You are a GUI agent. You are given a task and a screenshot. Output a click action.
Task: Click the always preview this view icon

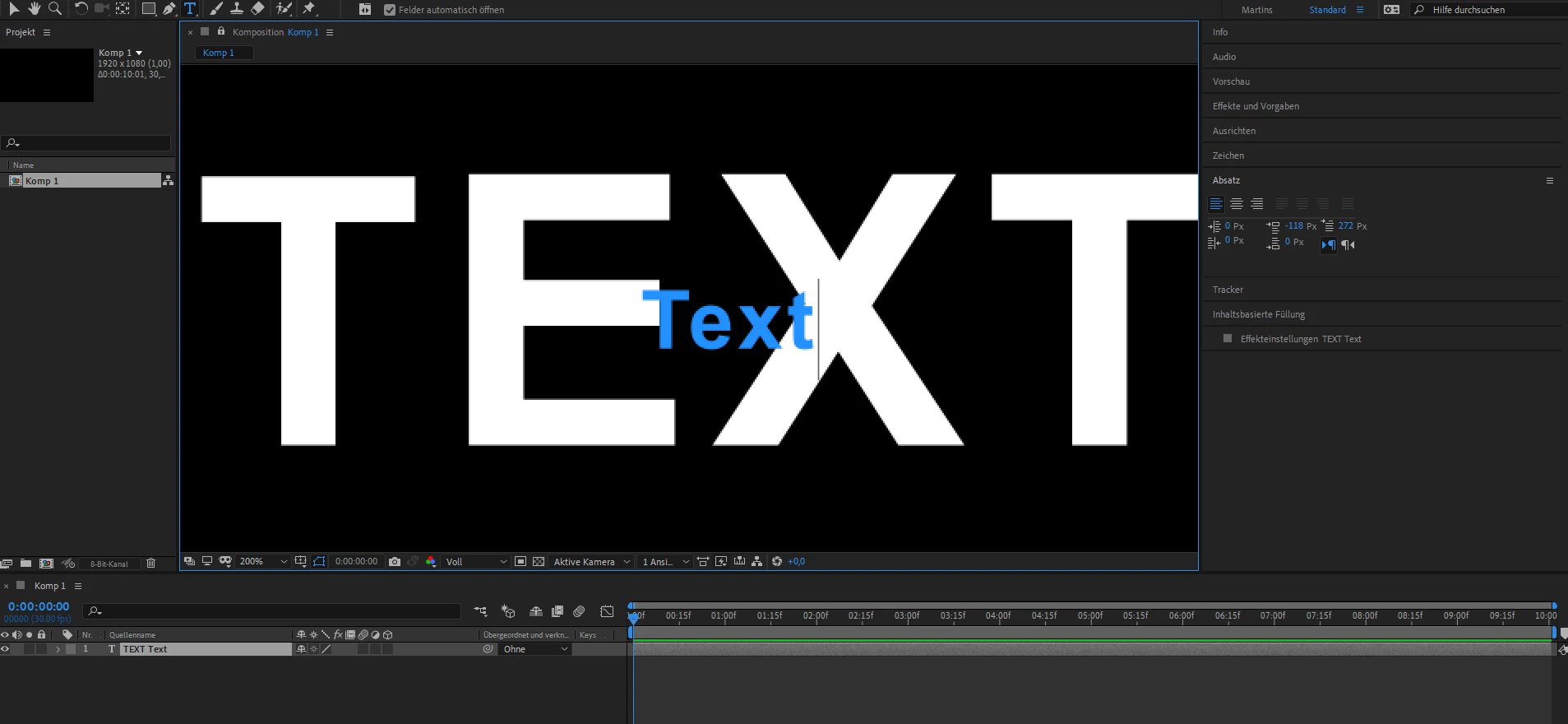(x=190, y=561)
